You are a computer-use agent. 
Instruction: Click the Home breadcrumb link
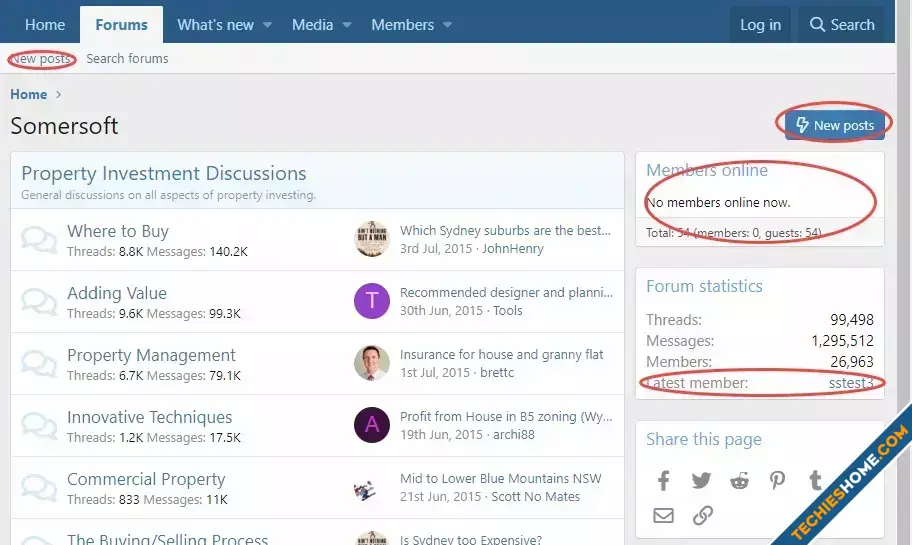pos(28,94)
